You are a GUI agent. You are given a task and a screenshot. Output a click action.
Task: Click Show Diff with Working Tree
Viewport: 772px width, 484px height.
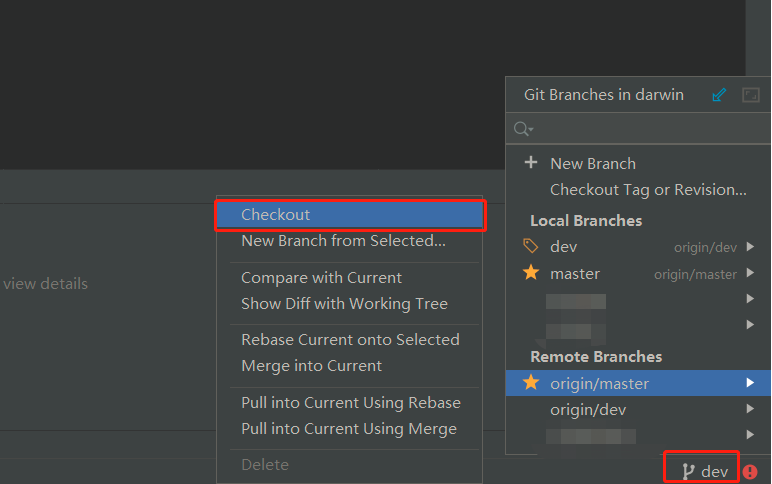click(344, 304)
